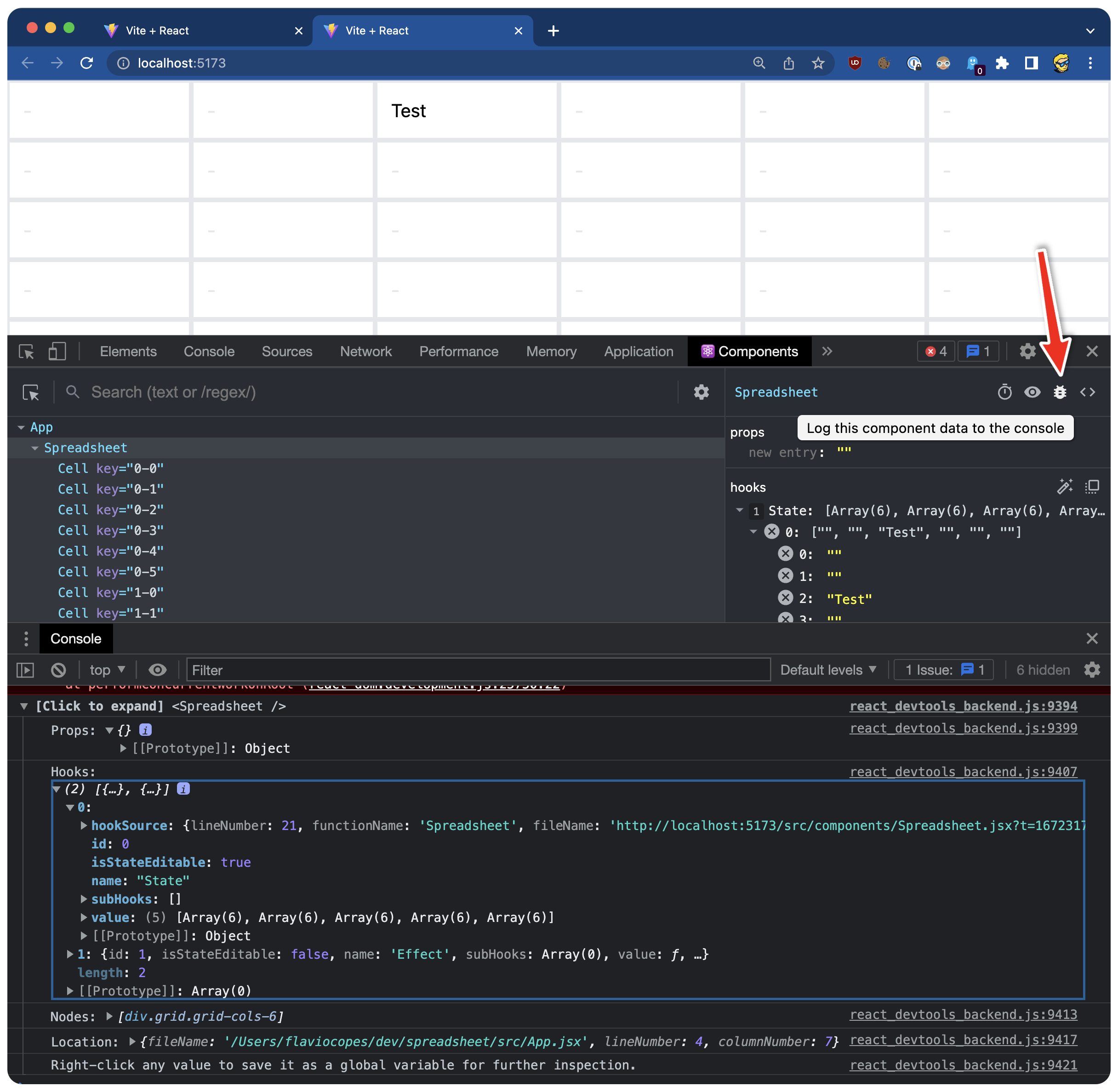1118x1092 pixels.
Task: Click the console live expression eye icon
Action: 157,670
